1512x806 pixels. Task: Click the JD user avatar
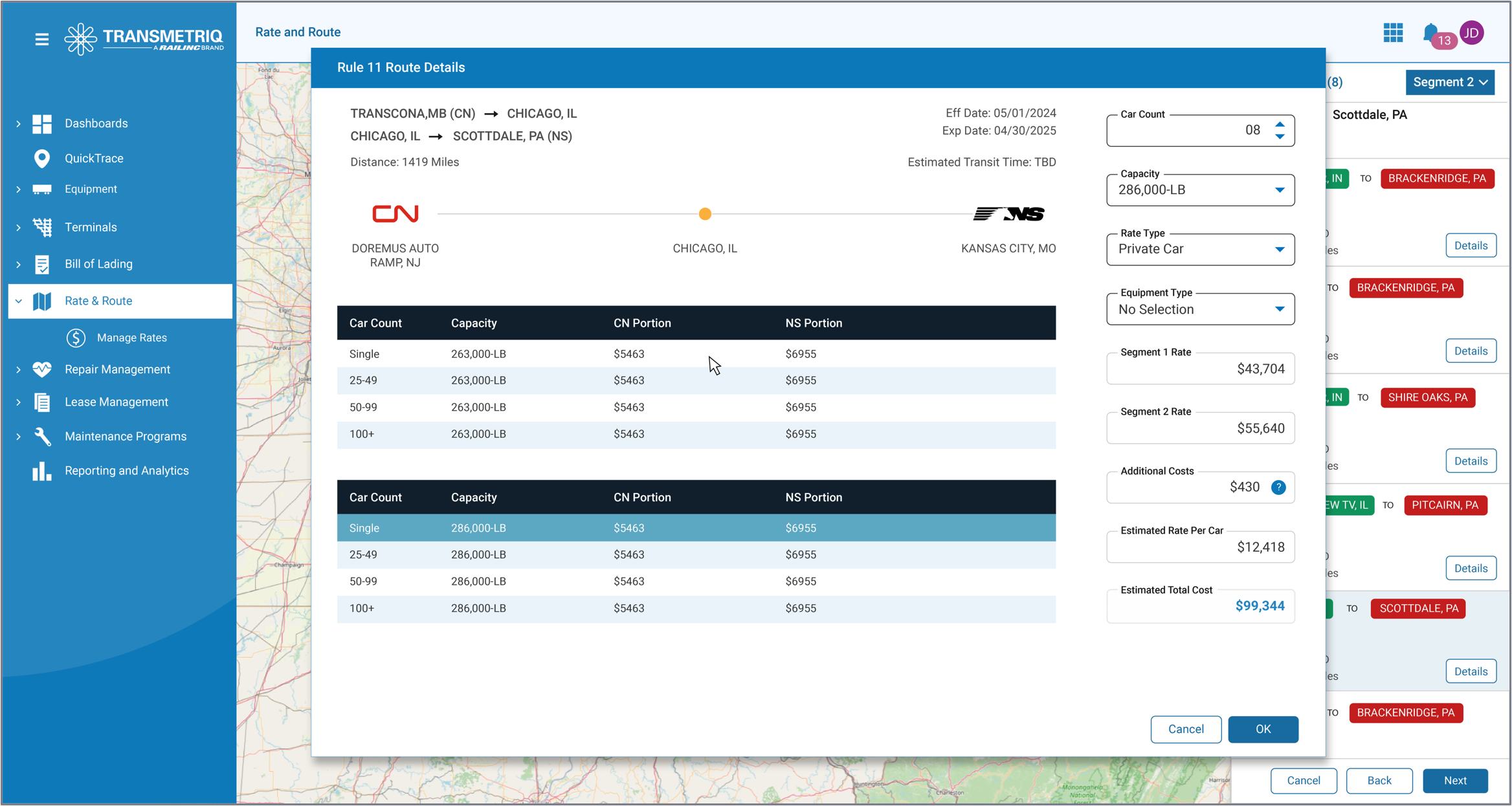(1472, 32)
